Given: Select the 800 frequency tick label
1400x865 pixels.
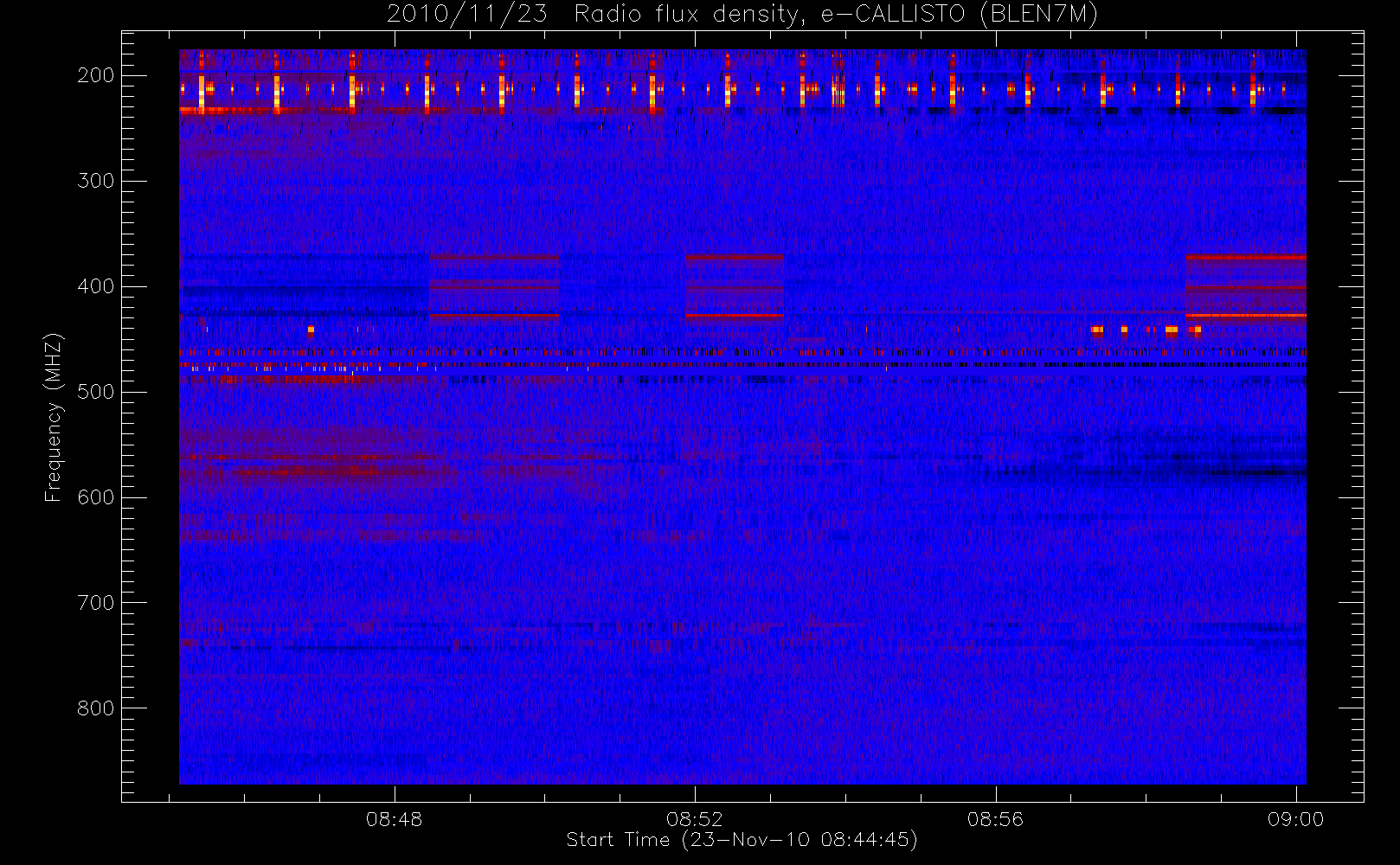Looking at the screenshot, I should point(96,708).
